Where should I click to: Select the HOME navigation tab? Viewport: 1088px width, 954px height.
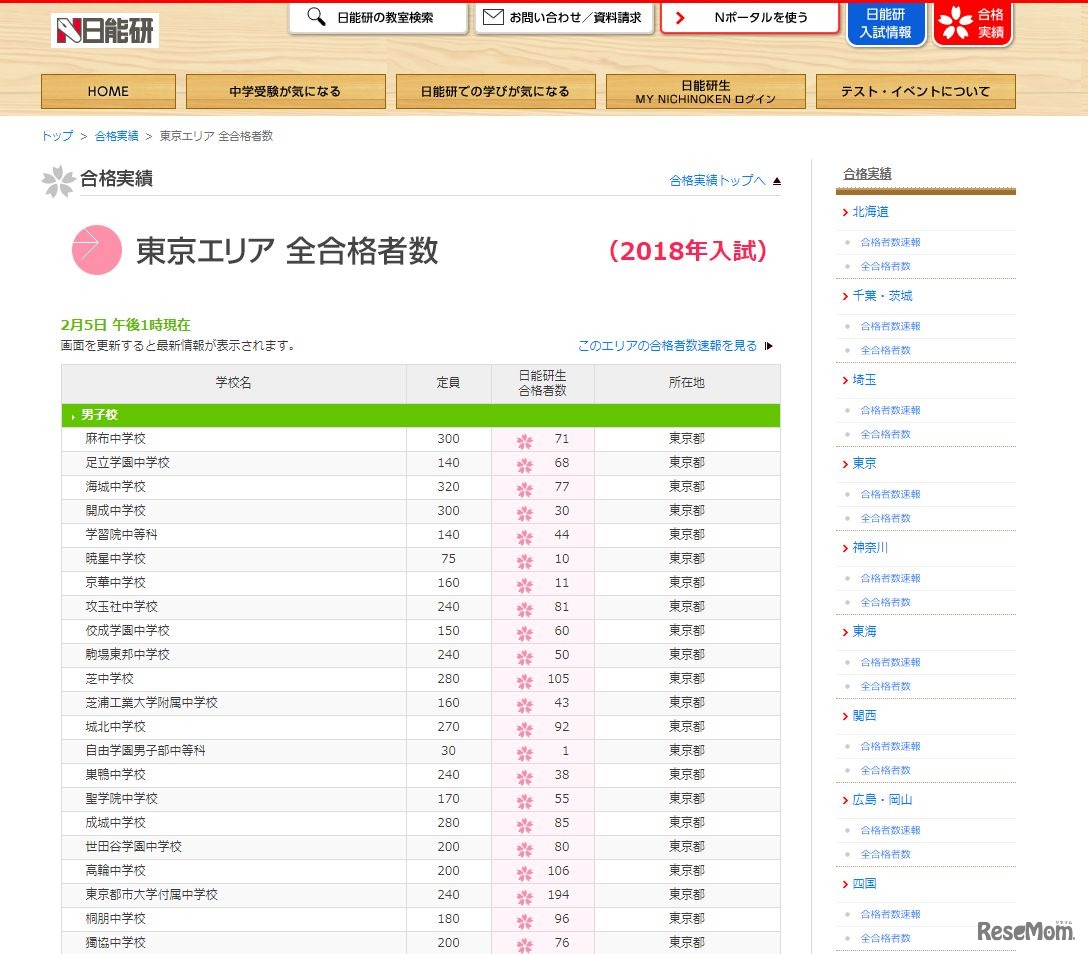107,91
